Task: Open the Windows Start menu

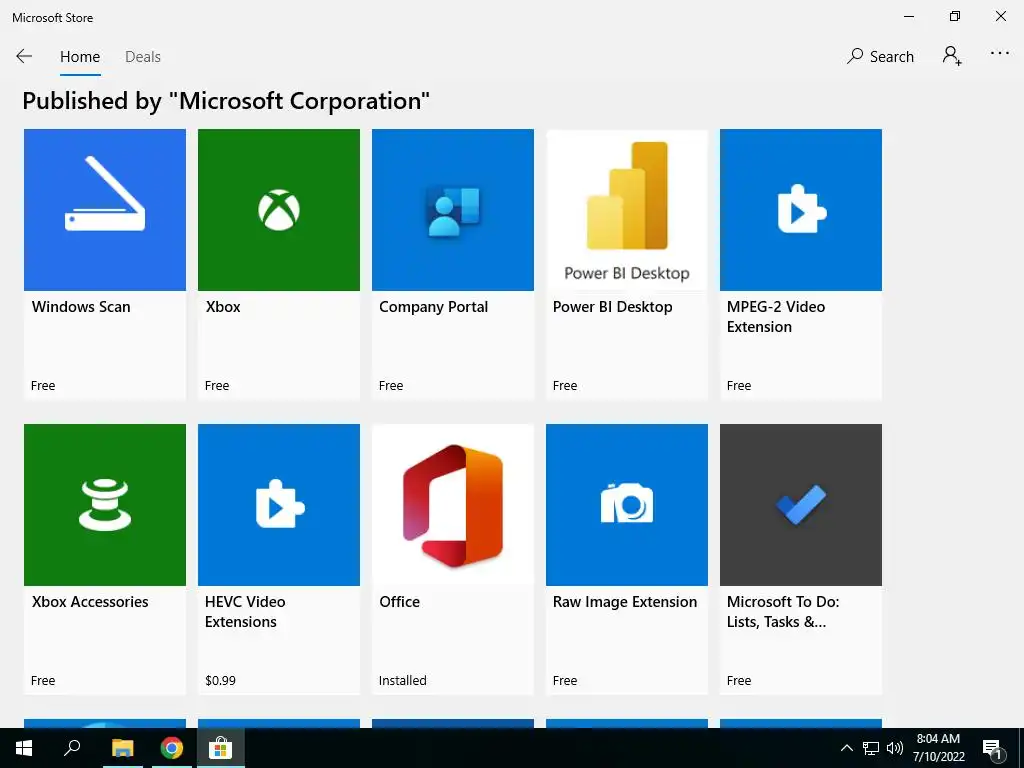Action: (24, 748)
